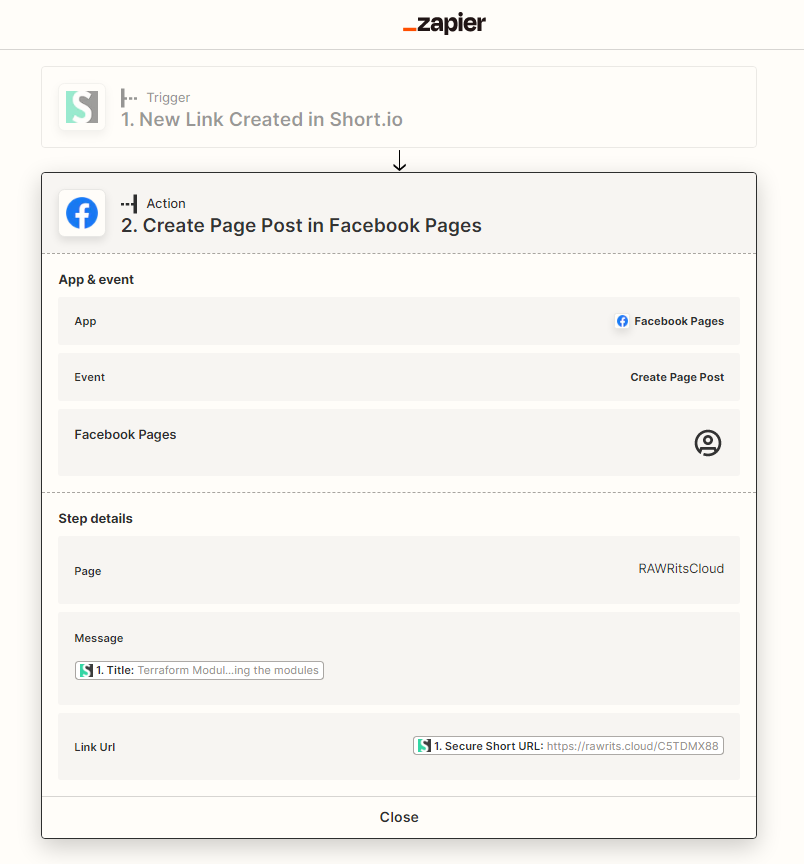Image resolution: width=804 pixels, height=864 pixels.
Task: Click the account profile icon in Facebook Pages row
Action: [708, 443]
